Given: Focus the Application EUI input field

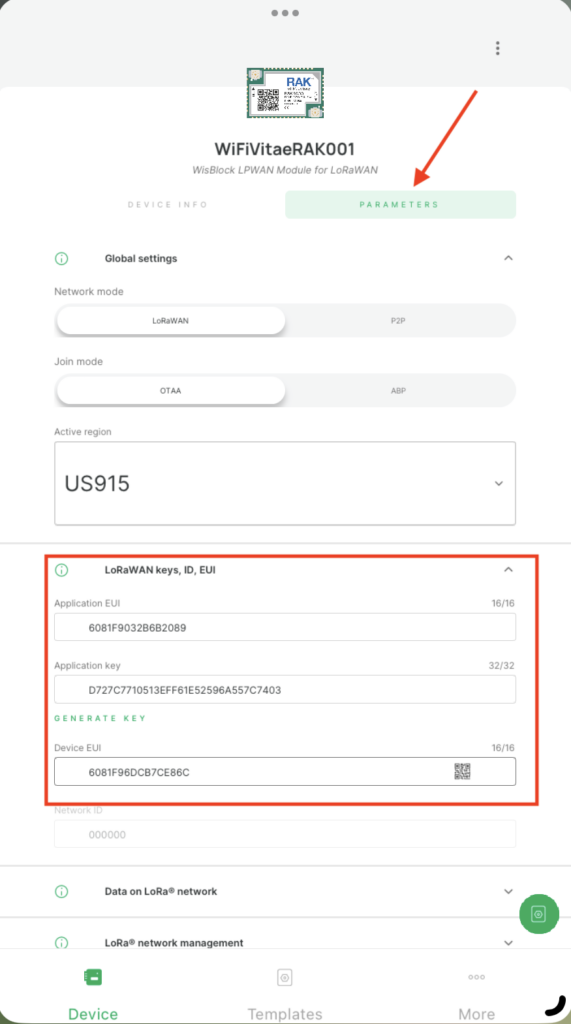Looking at the screenshot, I should (285, 627).
